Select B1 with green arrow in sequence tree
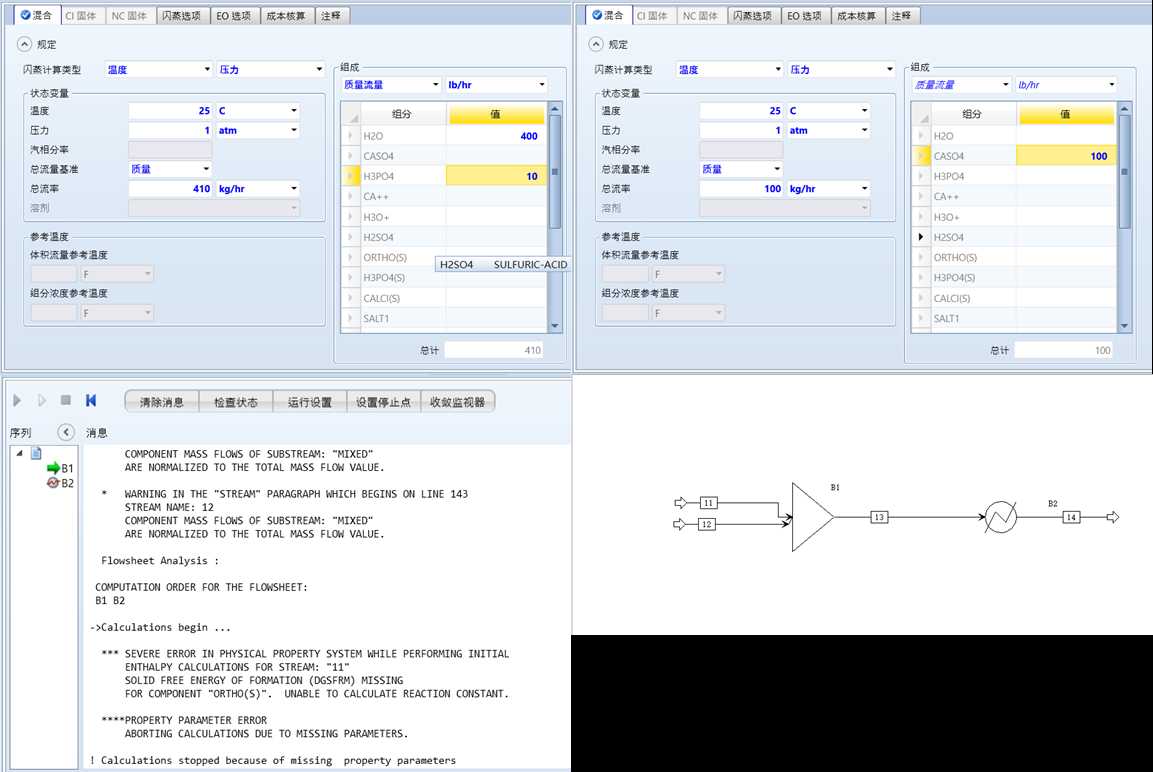Image resolution: width=1153 pixels, height=772 pixels. [x=60, y=467]
